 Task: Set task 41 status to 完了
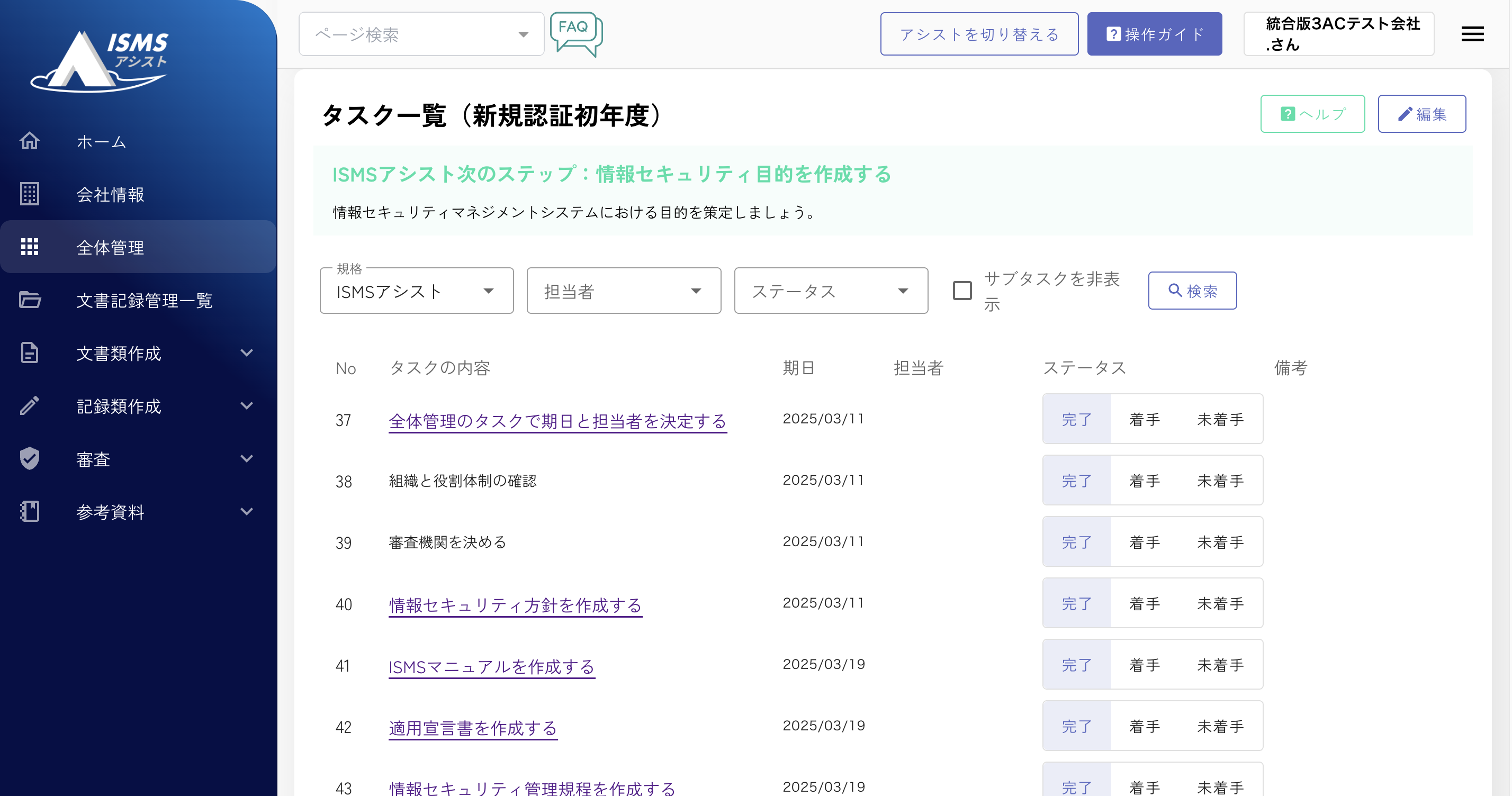[x=1076, y=665]
